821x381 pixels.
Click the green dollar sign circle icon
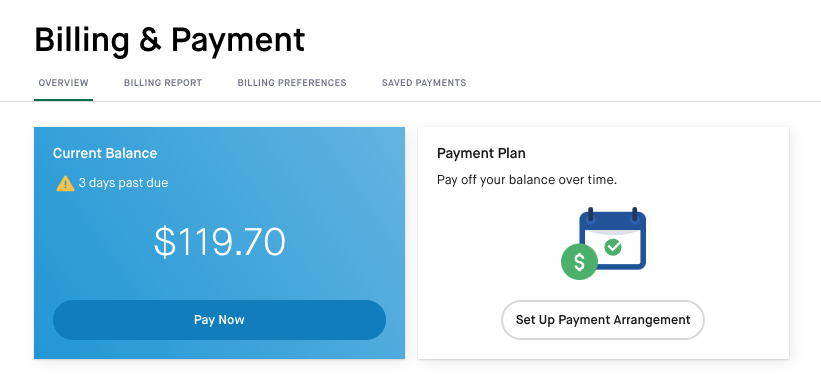[579, 261]
